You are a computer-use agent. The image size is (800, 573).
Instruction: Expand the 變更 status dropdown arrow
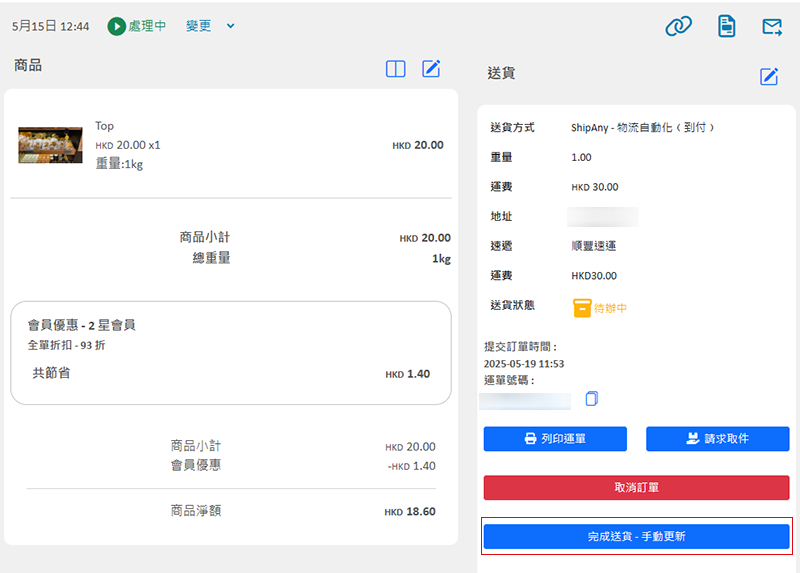tap(231, 26)
